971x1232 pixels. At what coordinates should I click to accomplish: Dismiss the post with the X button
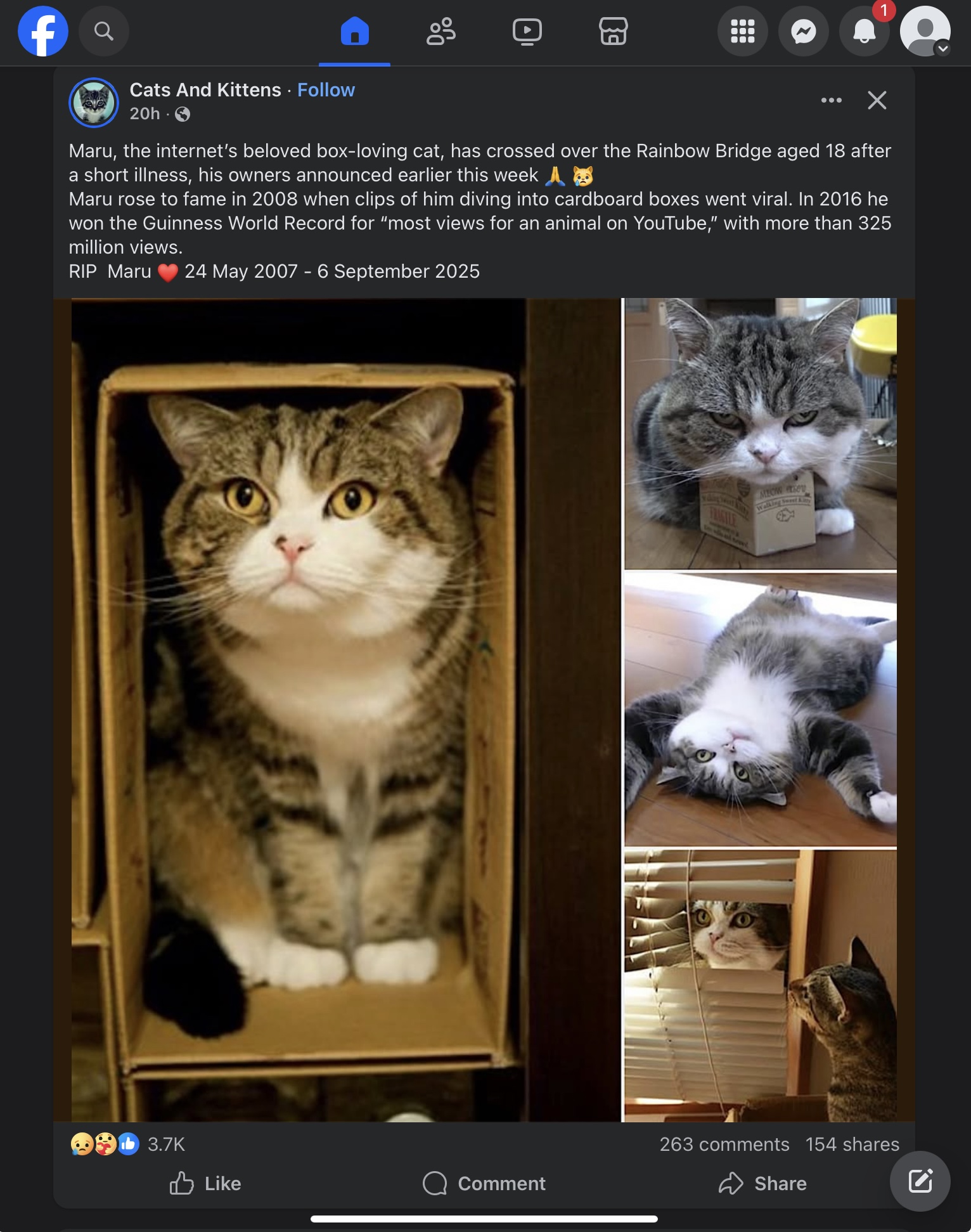[x=877, y=100]
